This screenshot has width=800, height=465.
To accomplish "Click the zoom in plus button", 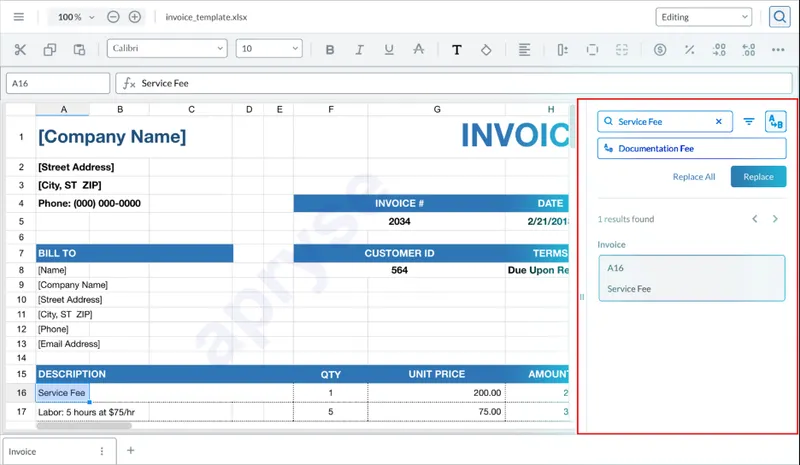I will coord(135,17).
